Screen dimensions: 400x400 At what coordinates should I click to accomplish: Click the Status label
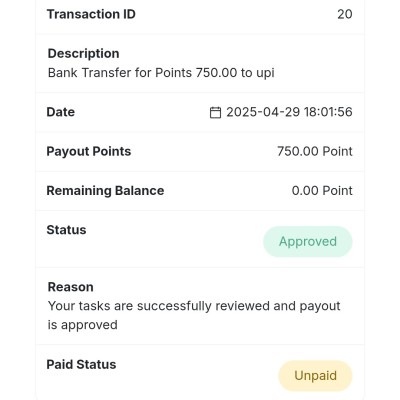tap(66, 230)
